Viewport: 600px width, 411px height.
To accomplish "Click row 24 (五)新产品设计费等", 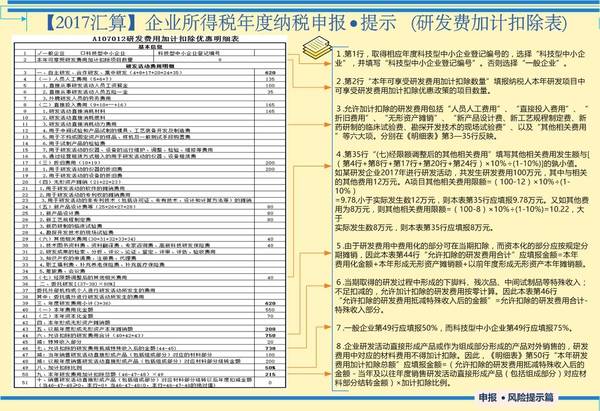I will click(150, 207).
